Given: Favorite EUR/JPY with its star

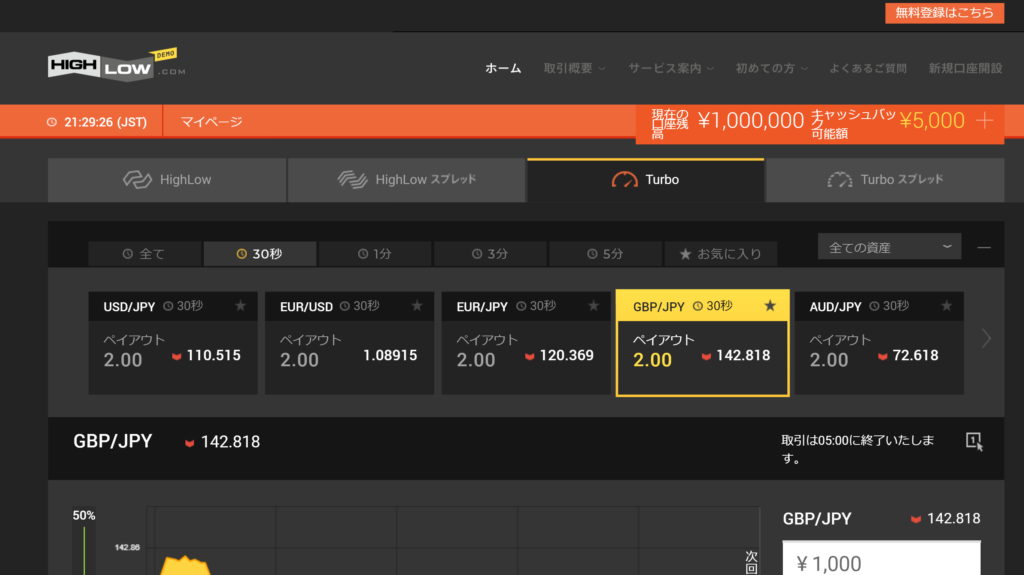Looking at the screenshot, I should pyautogui.click(x=593, y=306).
